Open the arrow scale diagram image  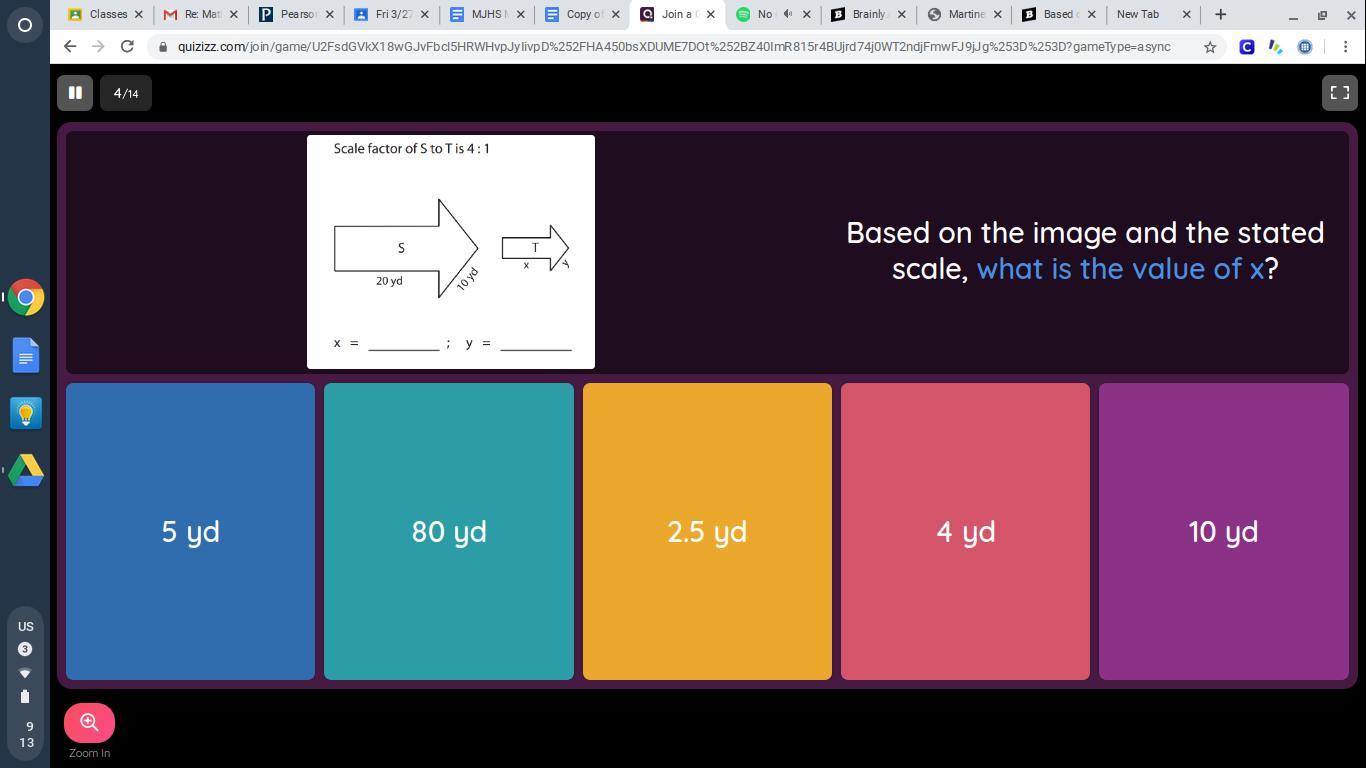[451, 252]
